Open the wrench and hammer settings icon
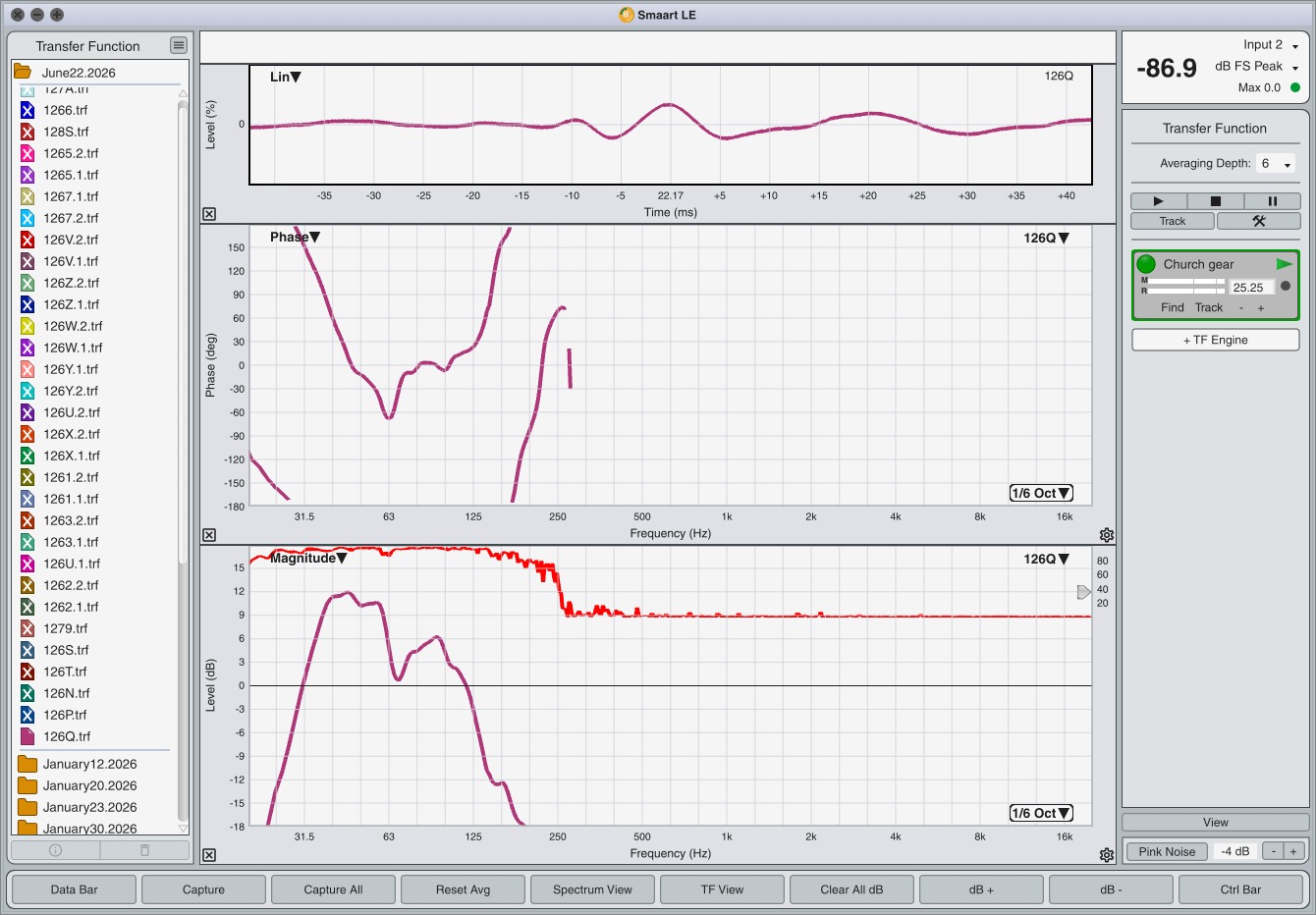This screenshot has width=1316, height=915. pos(1259,221)
